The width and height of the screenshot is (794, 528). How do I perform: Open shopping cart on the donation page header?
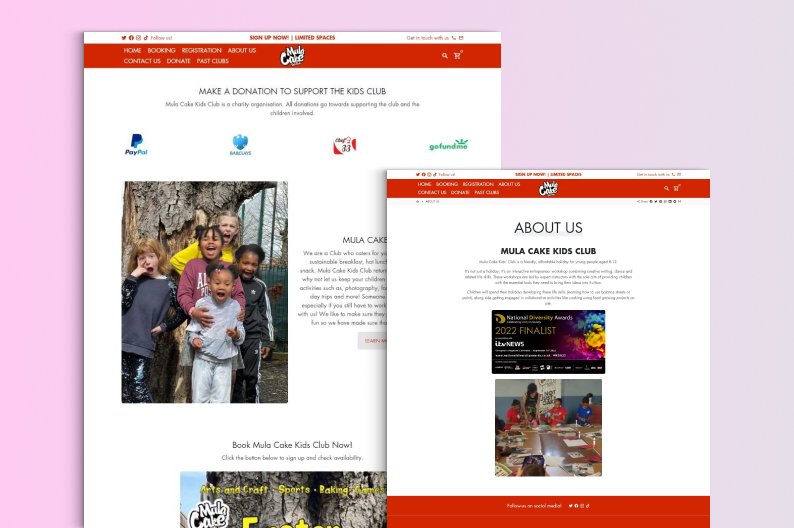(x=458, y=56)
